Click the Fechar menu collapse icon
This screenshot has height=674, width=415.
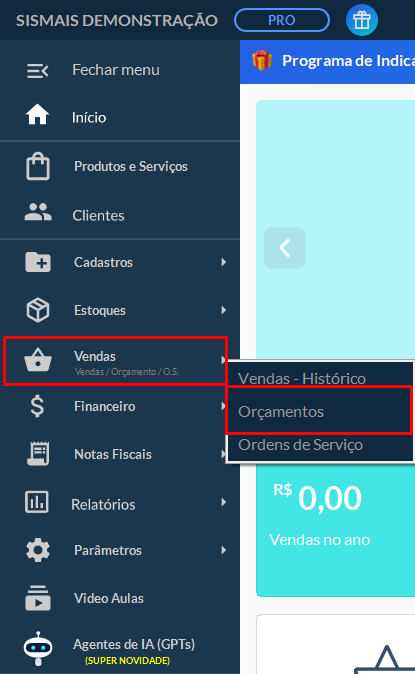pyautogui.click(x=37, y=70)
